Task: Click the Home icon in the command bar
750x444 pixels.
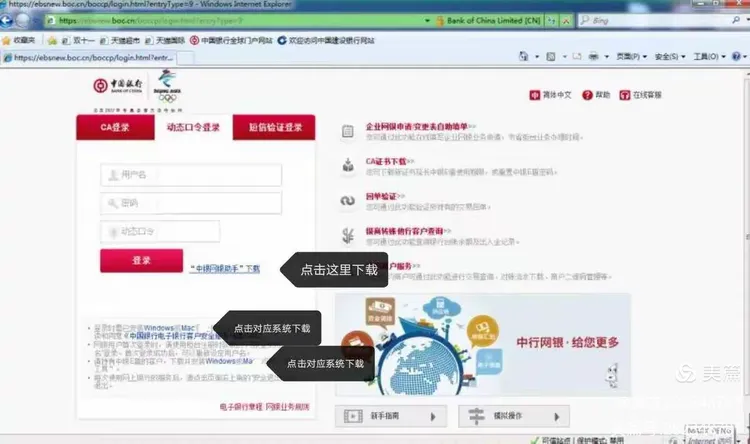Action: (x=523, y=56)
